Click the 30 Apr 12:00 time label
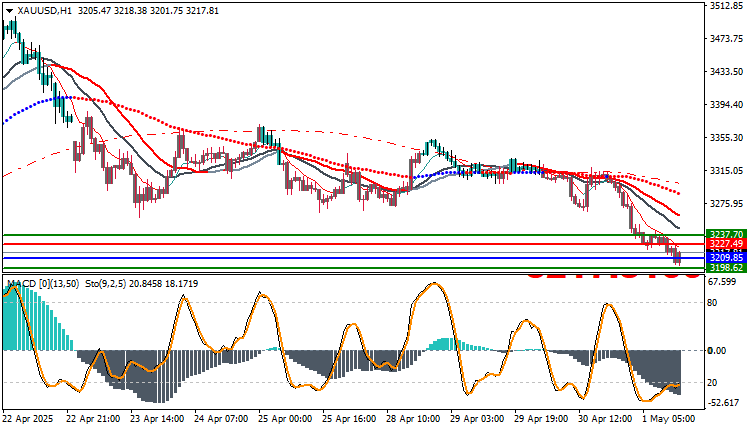 [x=605, y=419]
